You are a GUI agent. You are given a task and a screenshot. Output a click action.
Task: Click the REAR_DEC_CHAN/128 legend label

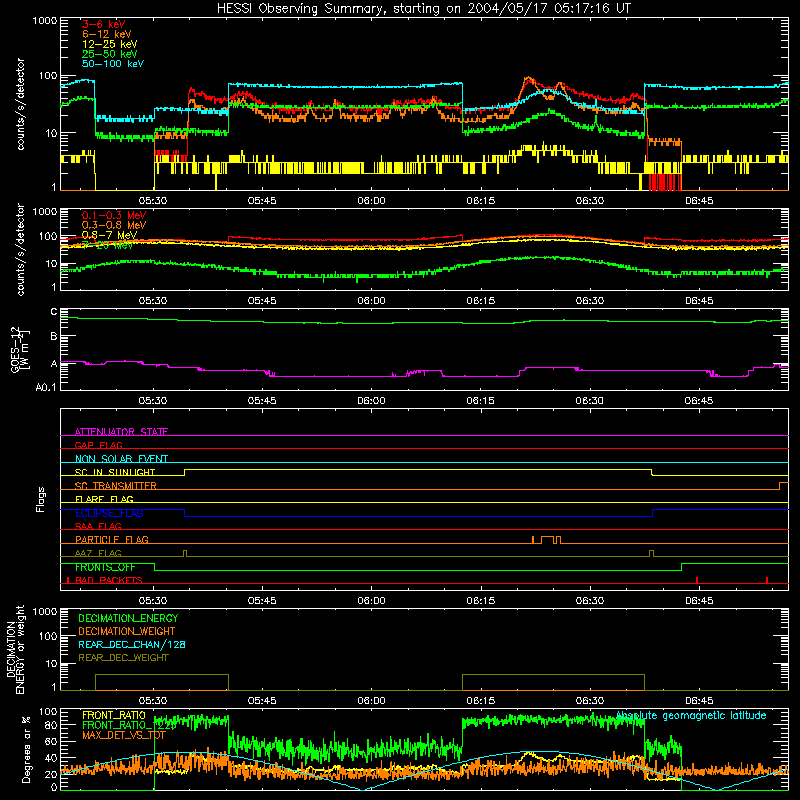click(132, 644)
